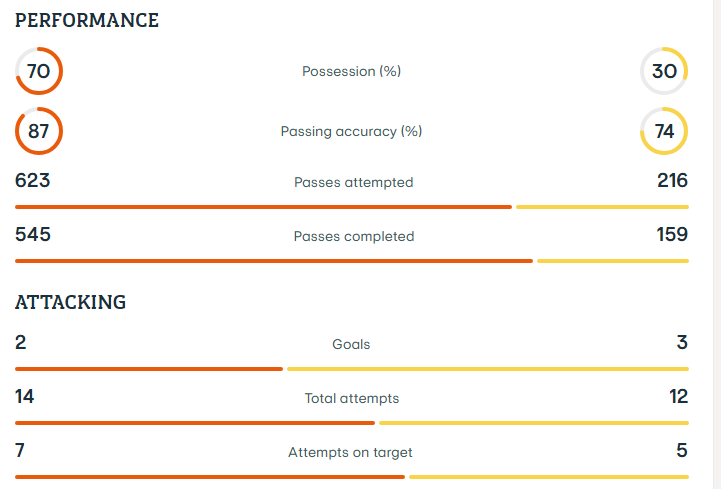Click the Possession (%) label
Screen dimensions: 721x489
click(351, 71)
